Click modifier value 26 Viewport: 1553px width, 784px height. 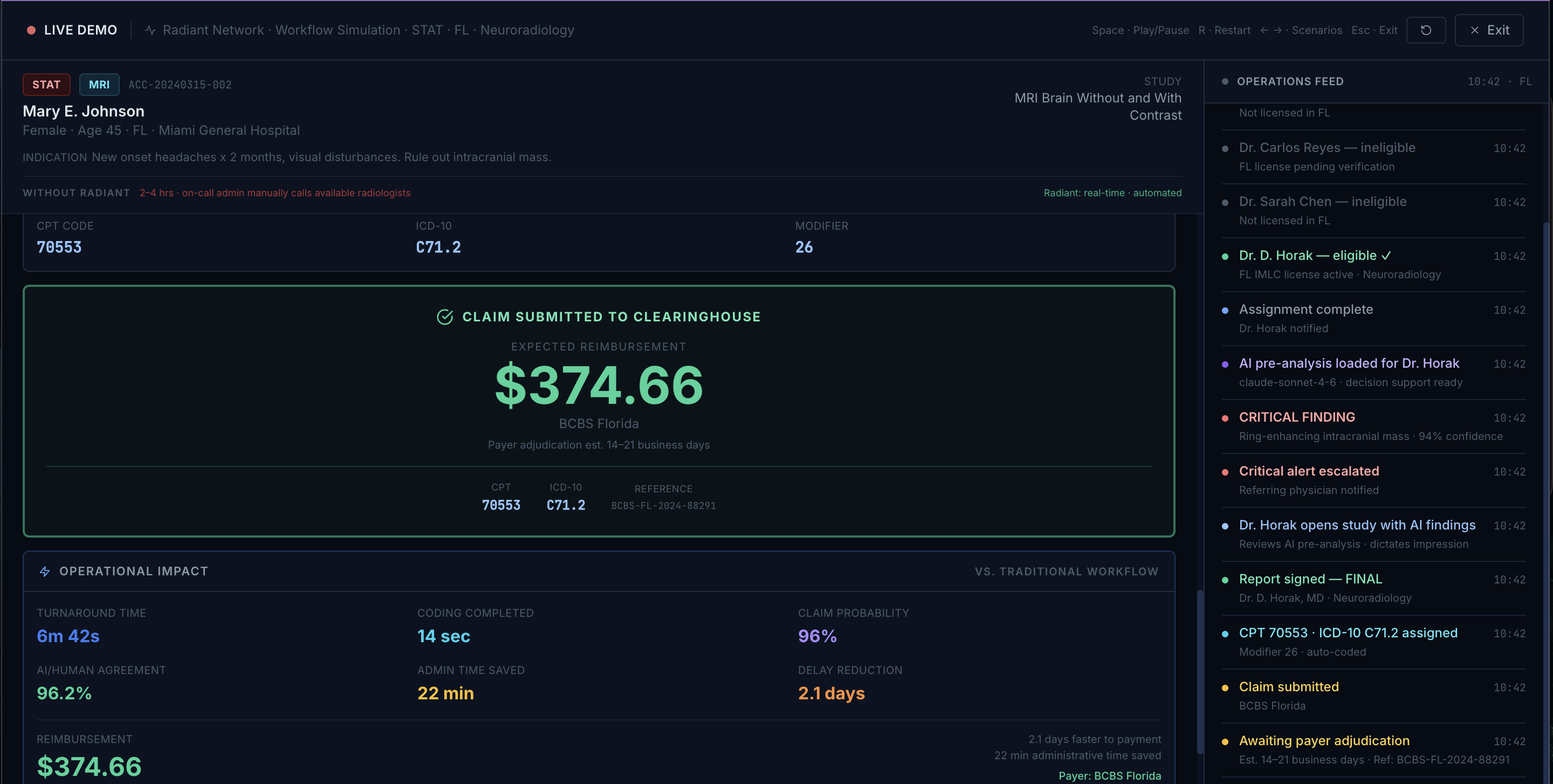click(803, 247)
